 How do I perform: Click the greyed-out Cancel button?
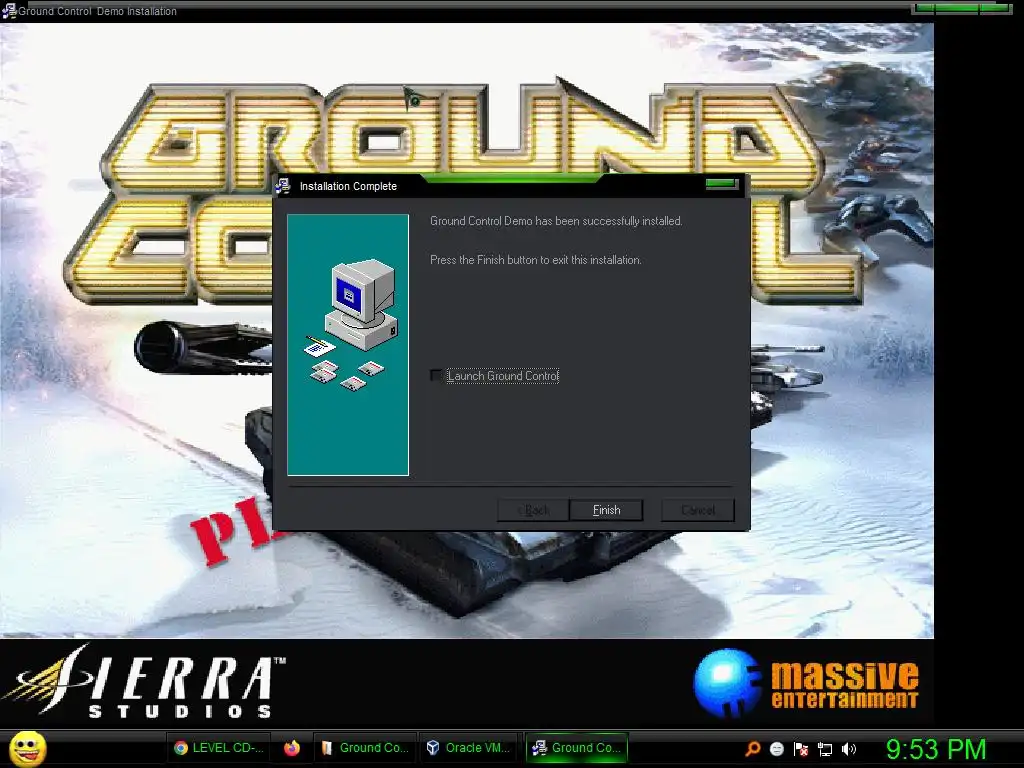click(697, 510)
